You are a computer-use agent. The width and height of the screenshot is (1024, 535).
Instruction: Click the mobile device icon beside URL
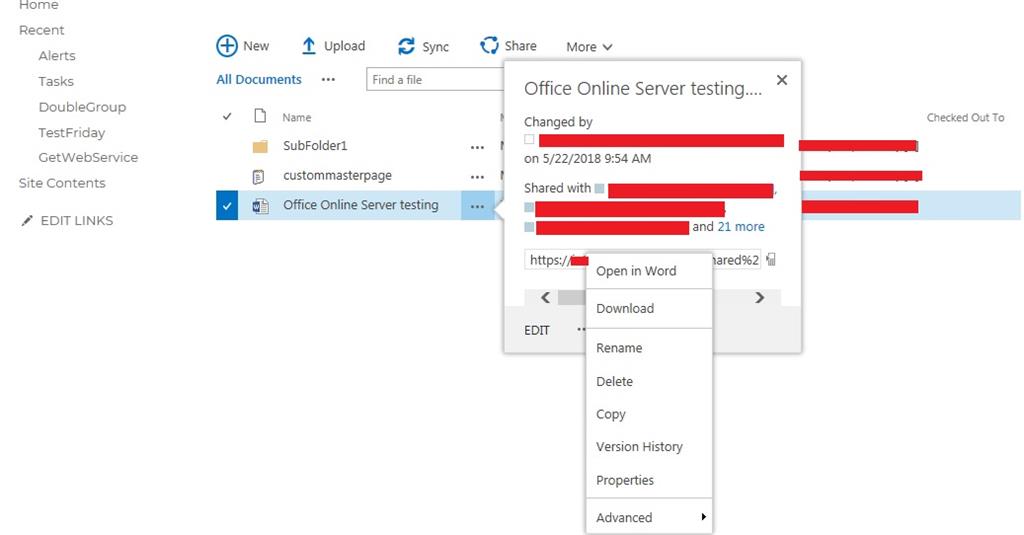pyautogui.click(x=771, y=260)
